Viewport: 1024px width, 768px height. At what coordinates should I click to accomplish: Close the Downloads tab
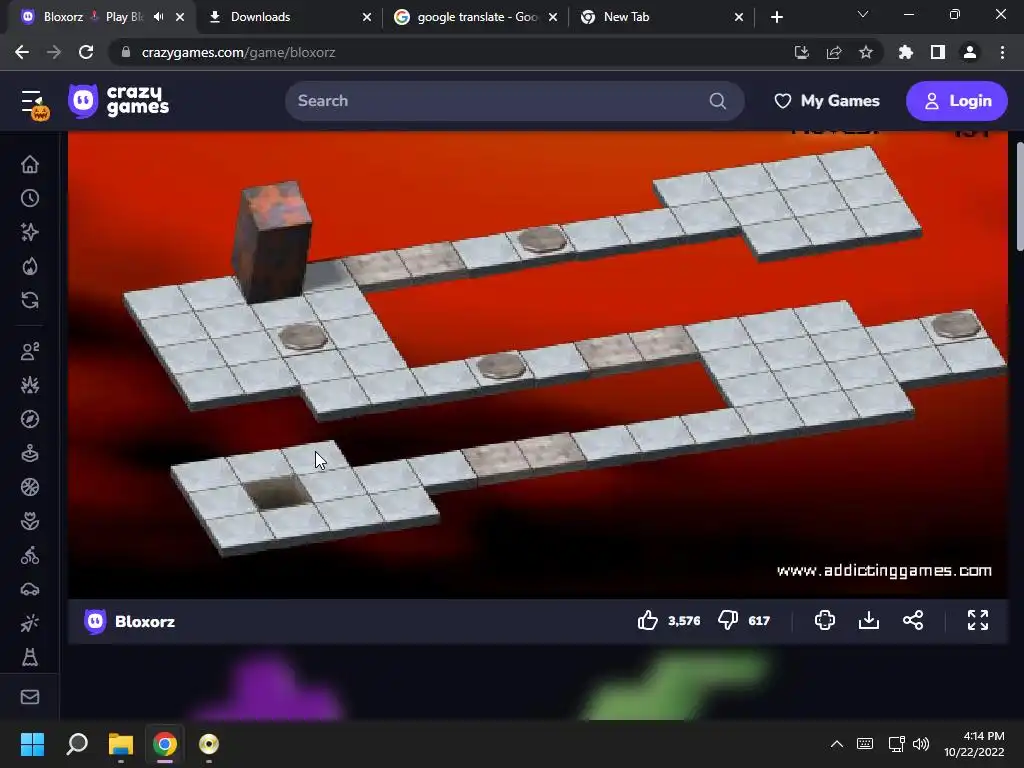(367, 17)
